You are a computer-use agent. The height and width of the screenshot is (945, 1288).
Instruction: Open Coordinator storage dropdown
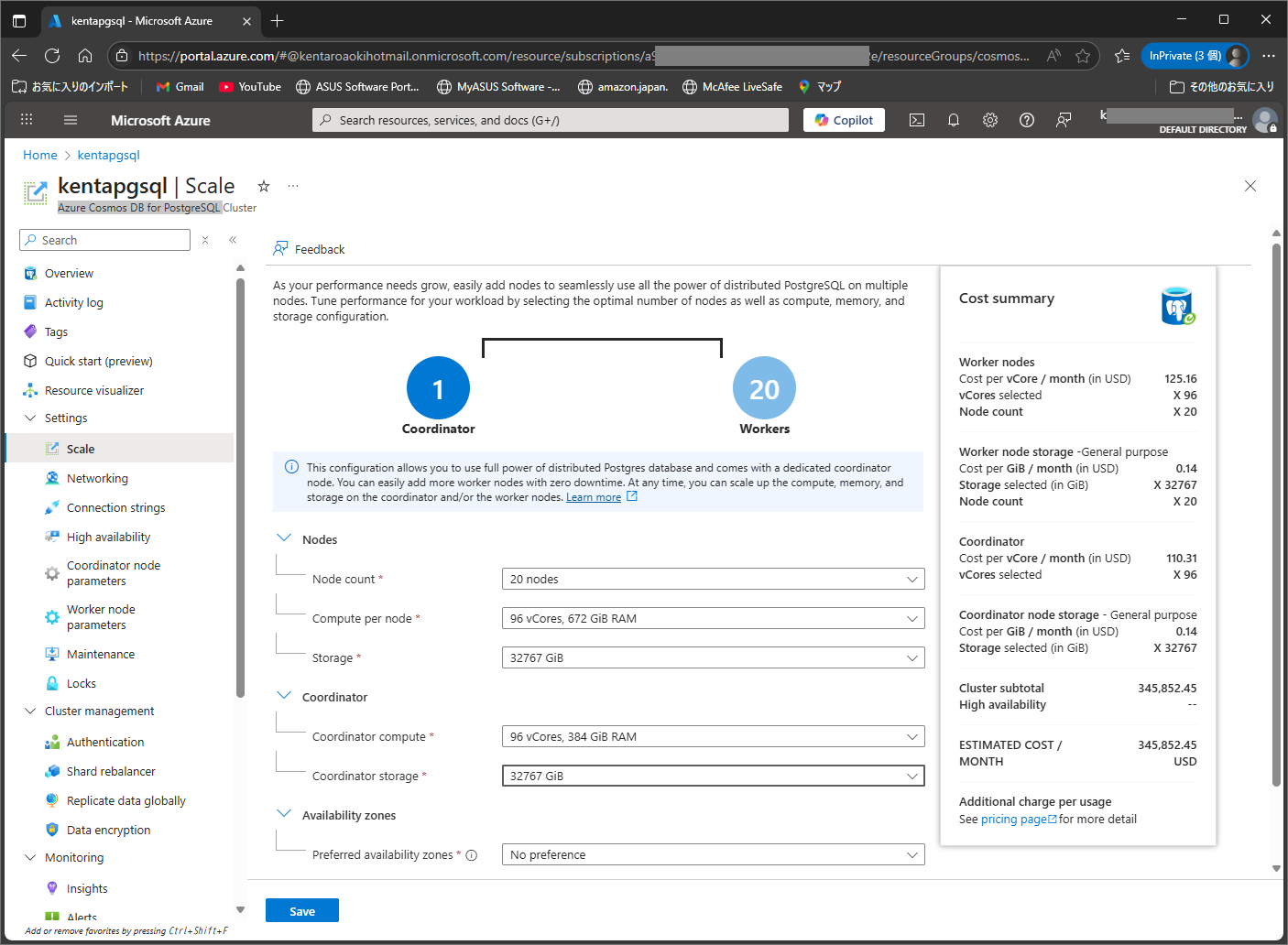coord(713,776)
